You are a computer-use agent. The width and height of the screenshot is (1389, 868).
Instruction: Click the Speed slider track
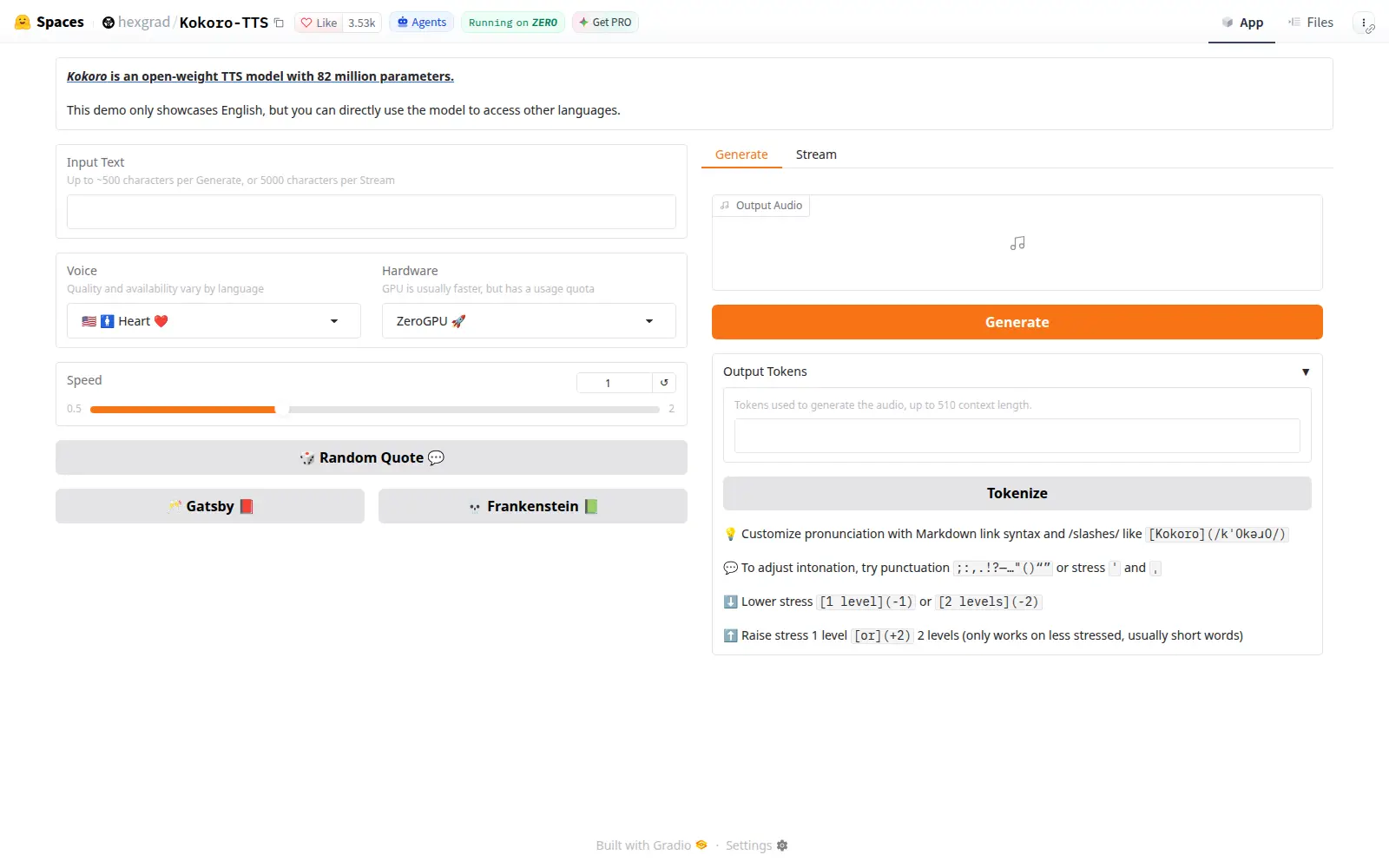pyautogui.click(x=375, y=409)
